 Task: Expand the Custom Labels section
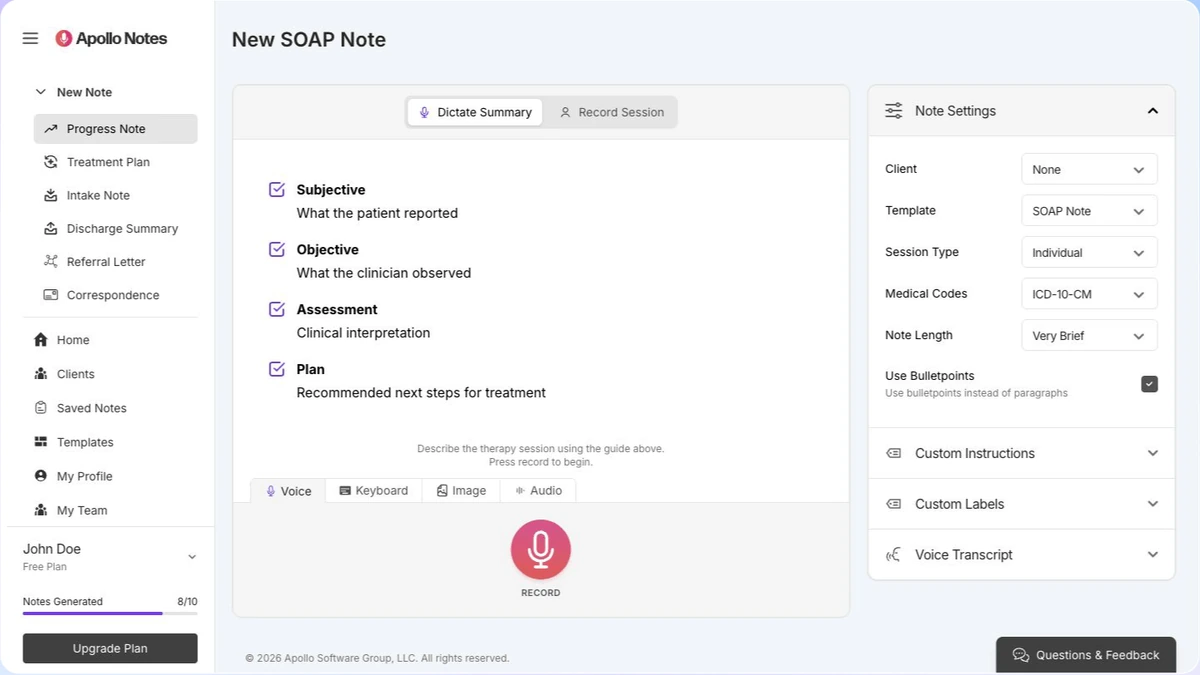click(x=1022, y=504)
